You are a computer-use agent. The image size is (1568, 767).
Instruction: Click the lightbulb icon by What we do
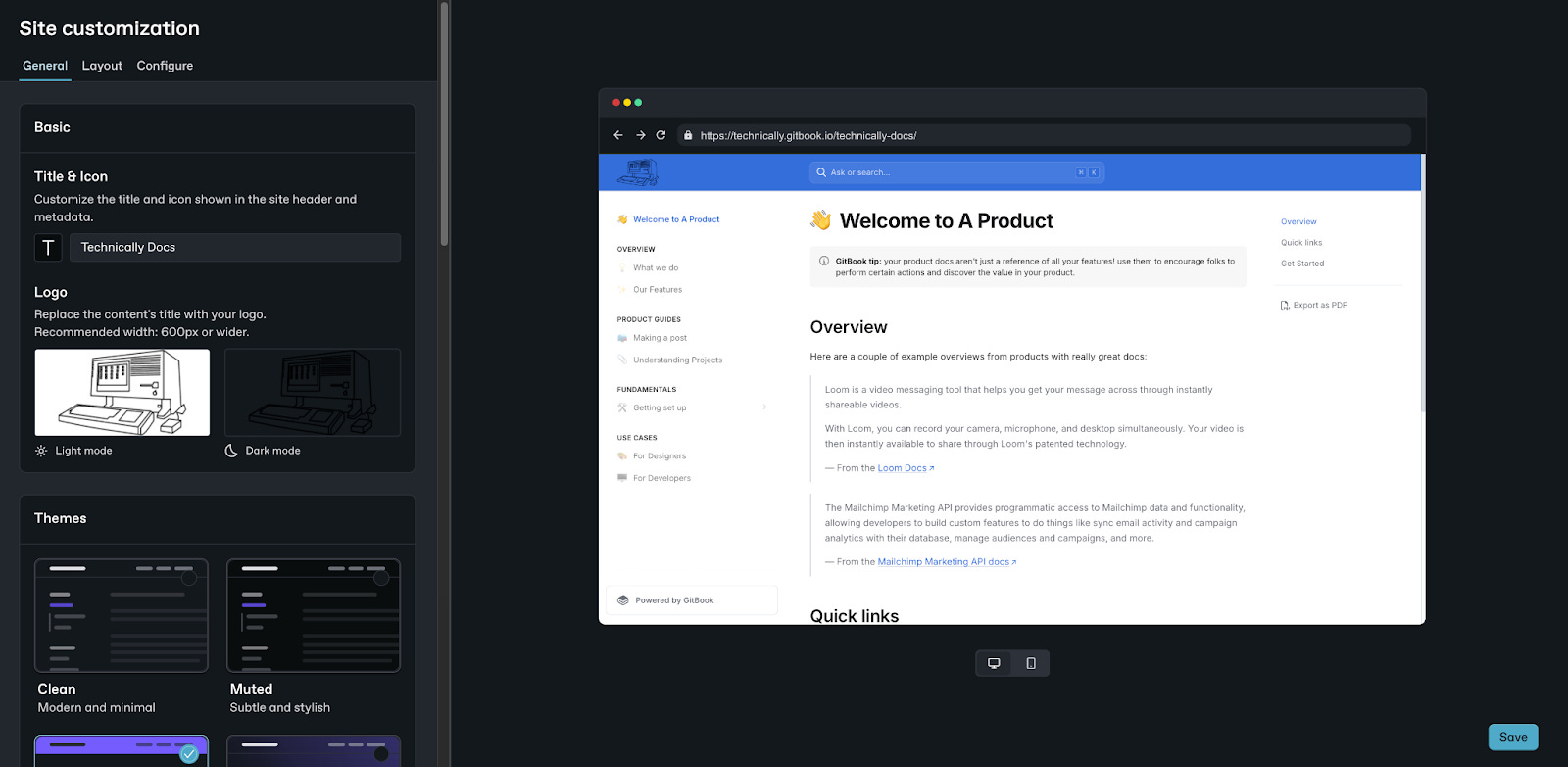point(622,267)
